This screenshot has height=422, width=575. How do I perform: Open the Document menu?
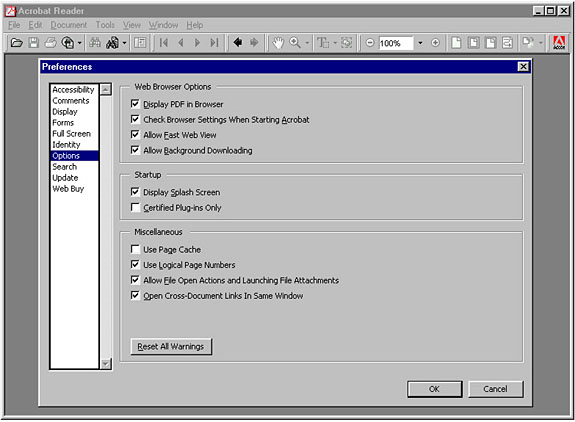click(x=69, y=25)
